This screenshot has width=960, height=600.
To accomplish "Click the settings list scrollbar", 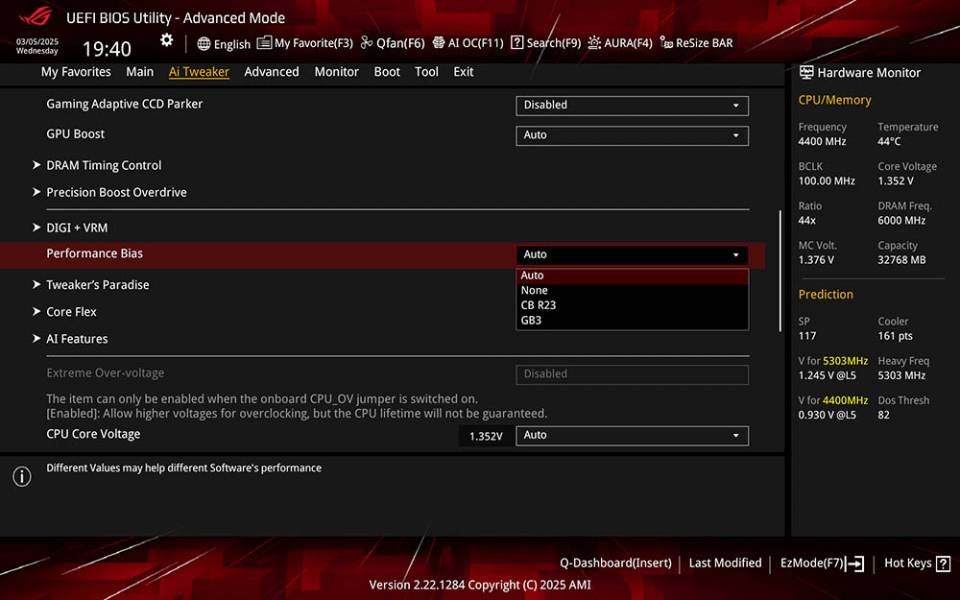I will click(780, 271).
